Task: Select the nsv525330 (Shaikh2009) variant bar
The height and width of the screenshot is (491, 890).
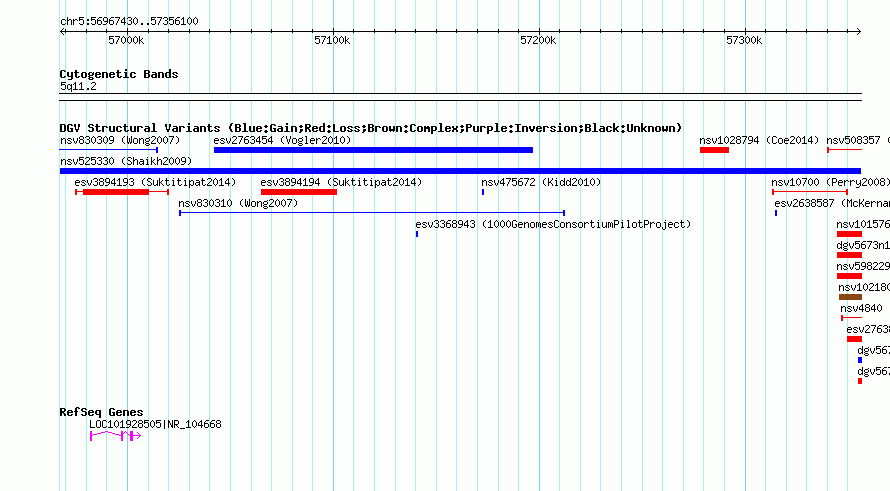Action: coord(460,171)
